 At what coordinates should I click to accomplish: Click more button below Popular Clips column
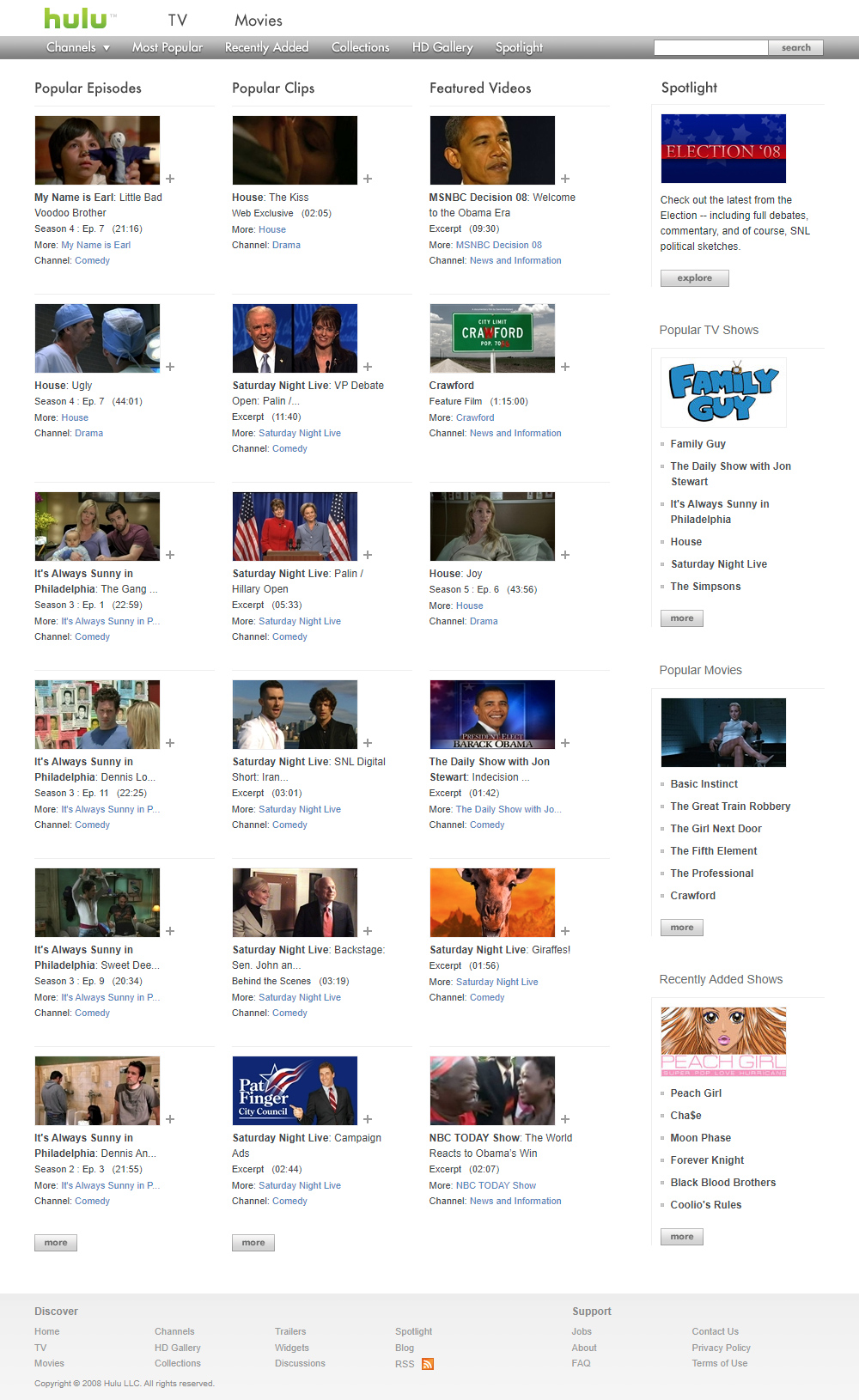253,1243
